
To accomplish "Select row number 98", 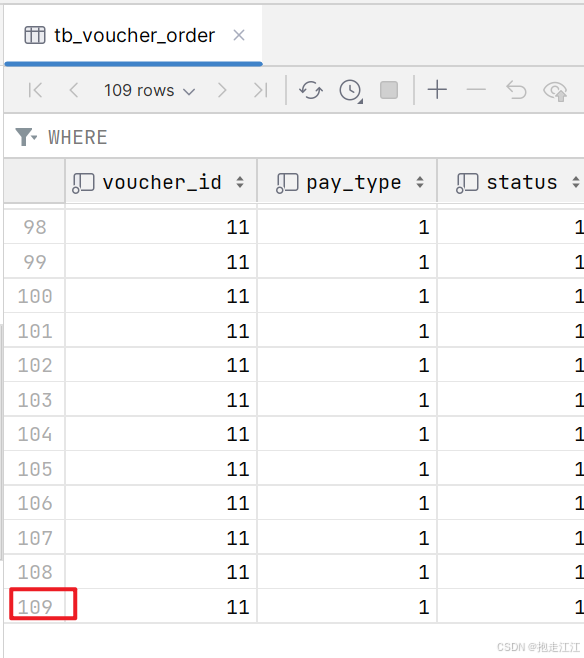I will click(x=35, y=227).
